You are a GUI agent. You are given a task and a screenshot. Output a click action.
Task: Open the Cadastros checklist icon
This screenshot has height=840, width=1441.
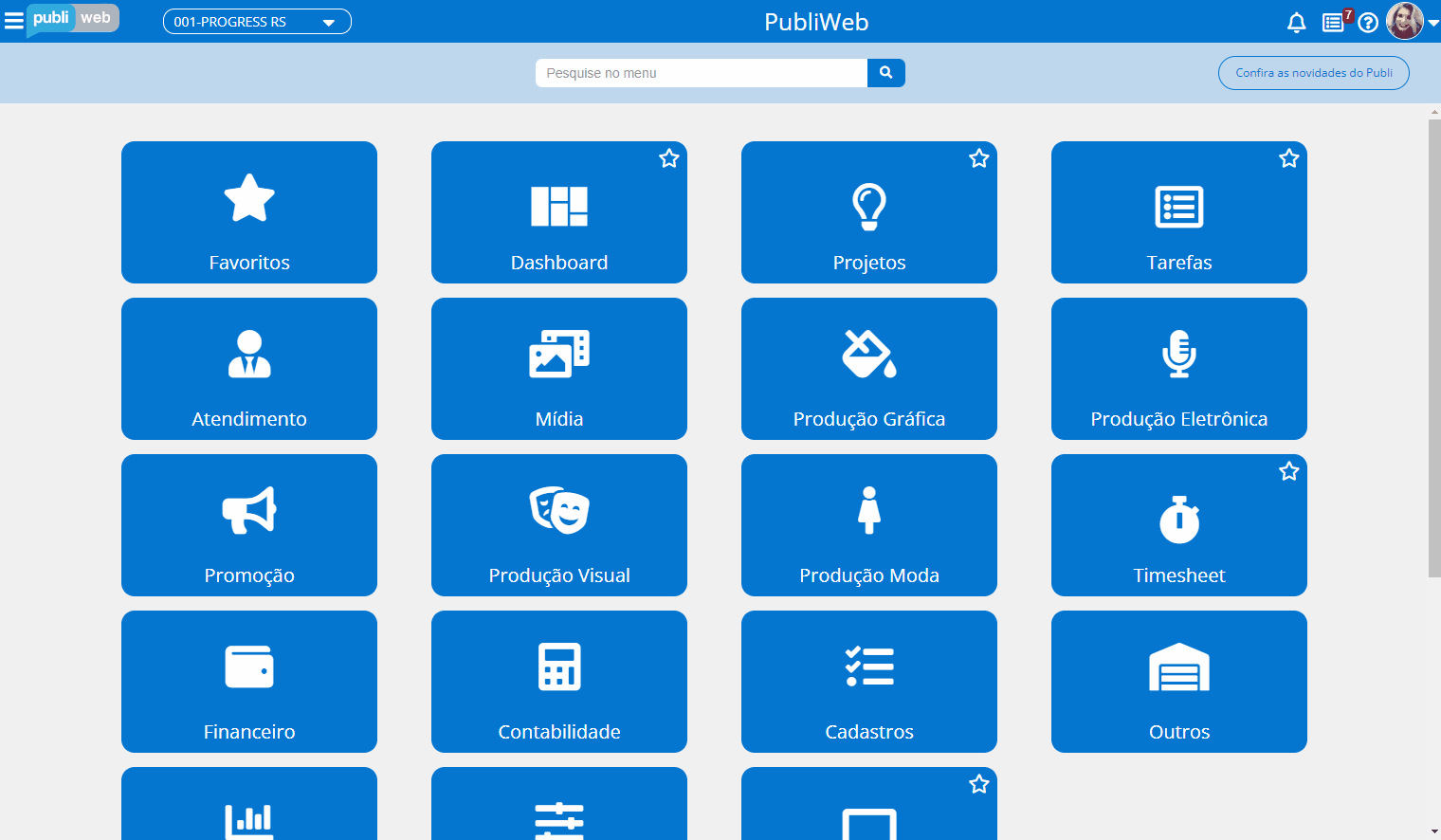(x=869, y=667)
